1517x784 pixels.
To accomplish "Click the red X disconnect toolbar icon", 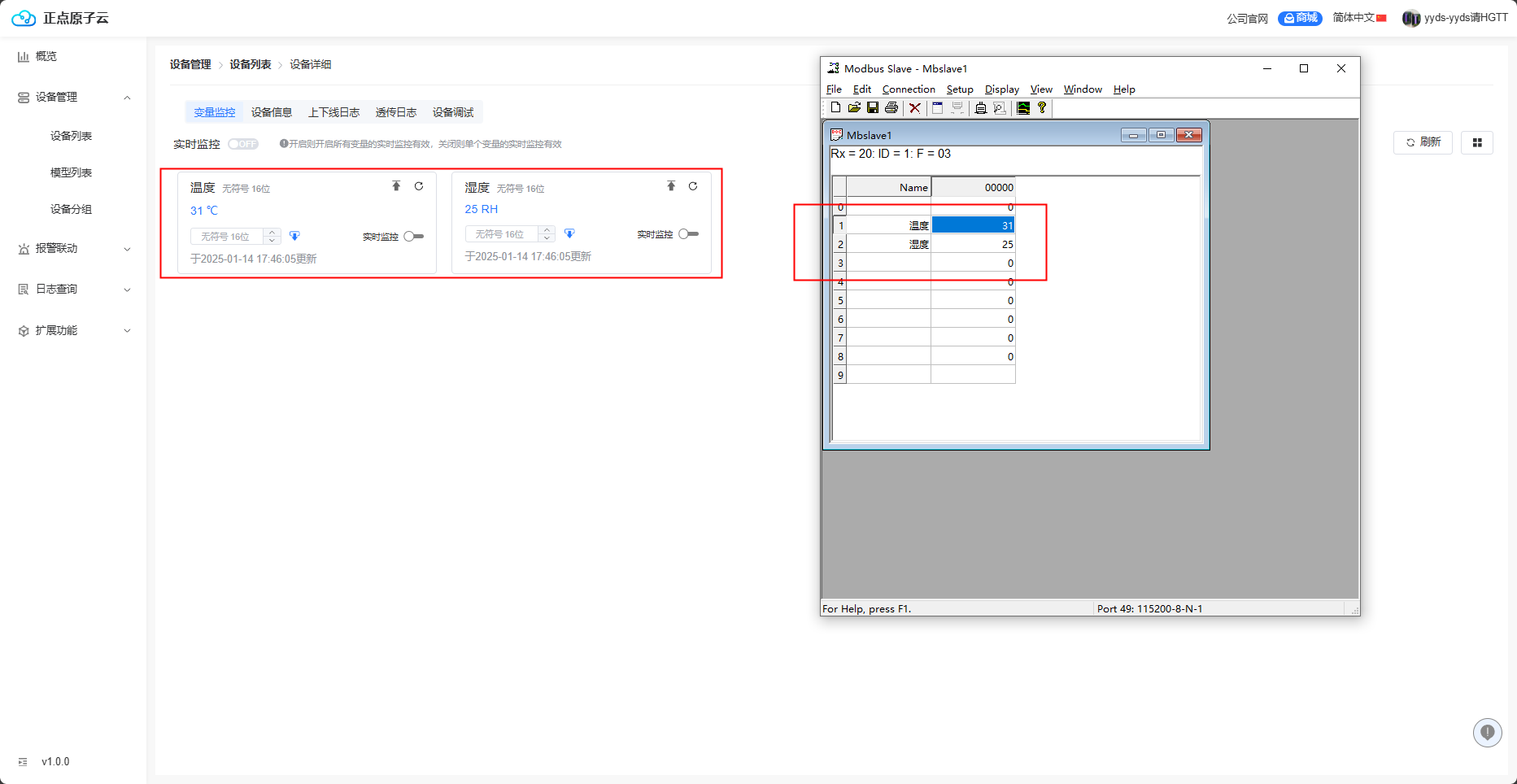I will pos(915,108).
